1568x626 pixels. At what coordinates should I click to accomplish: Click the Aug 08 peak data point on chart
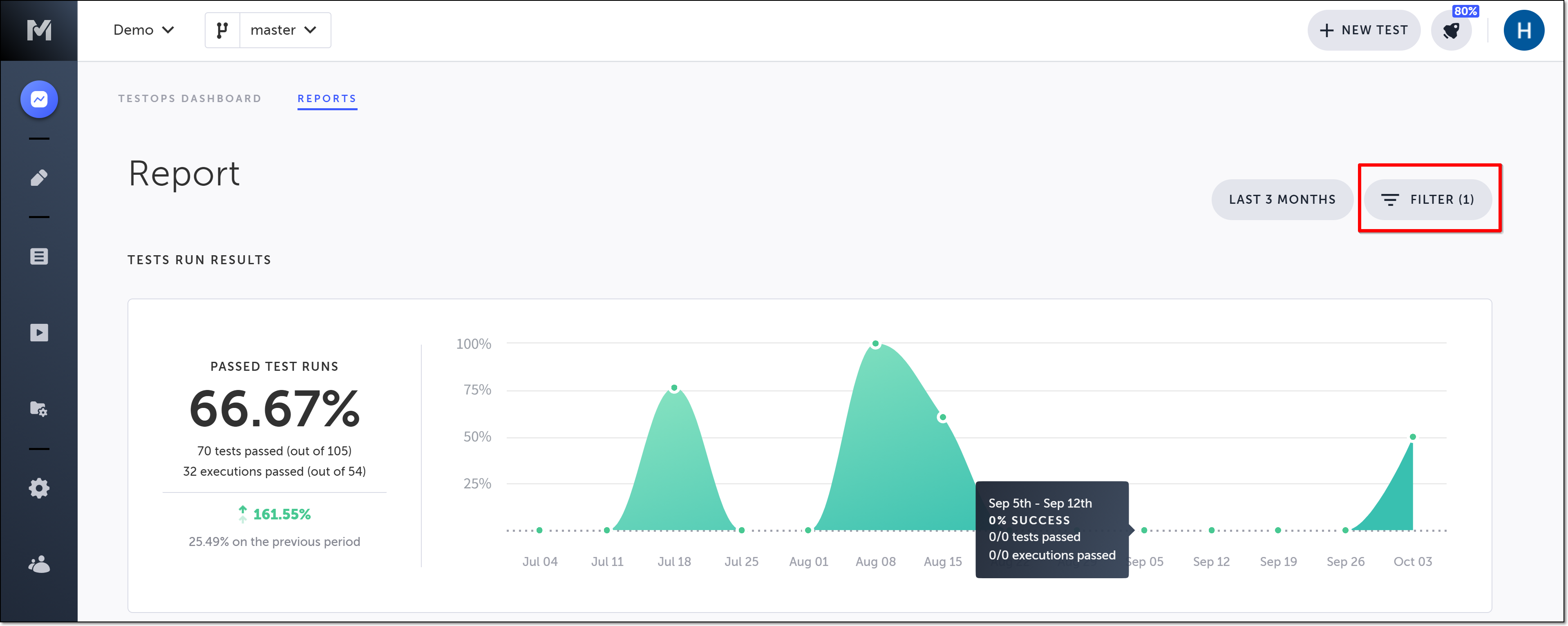click(875, 344)
